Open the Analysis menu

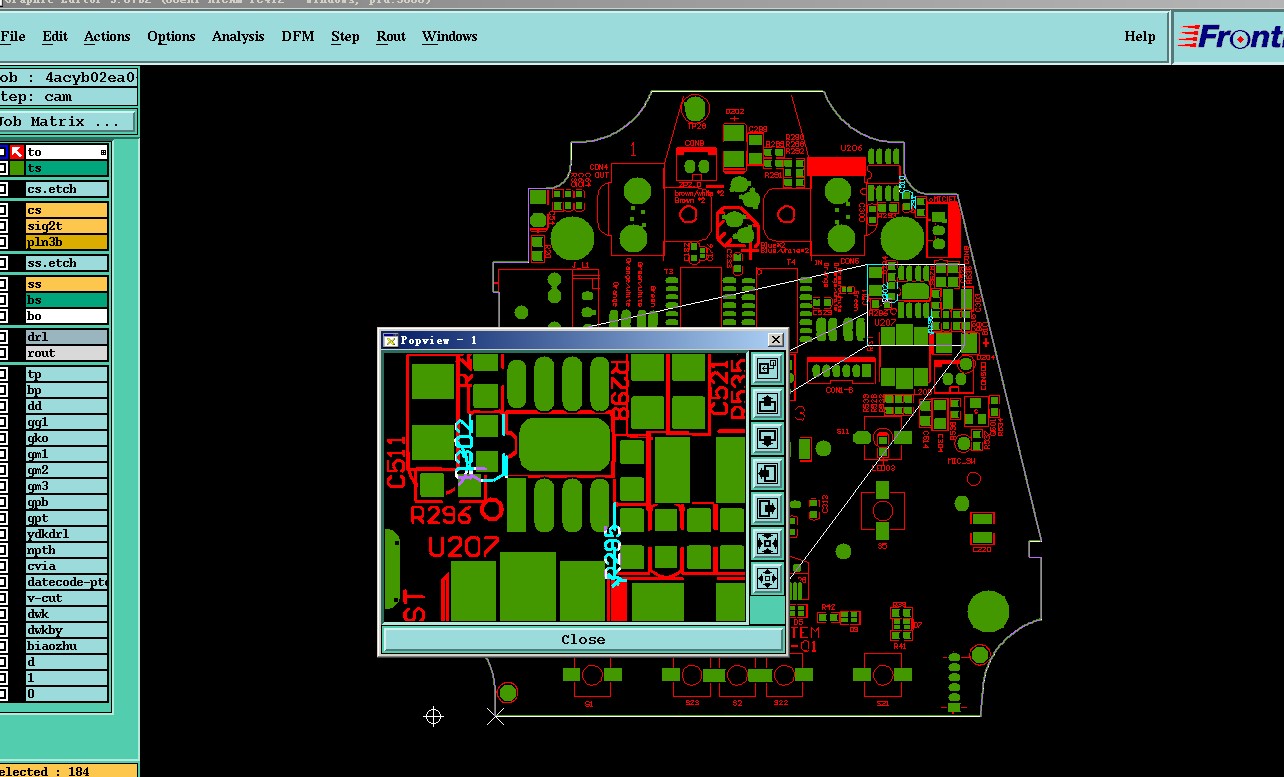[x=238, y=36]
